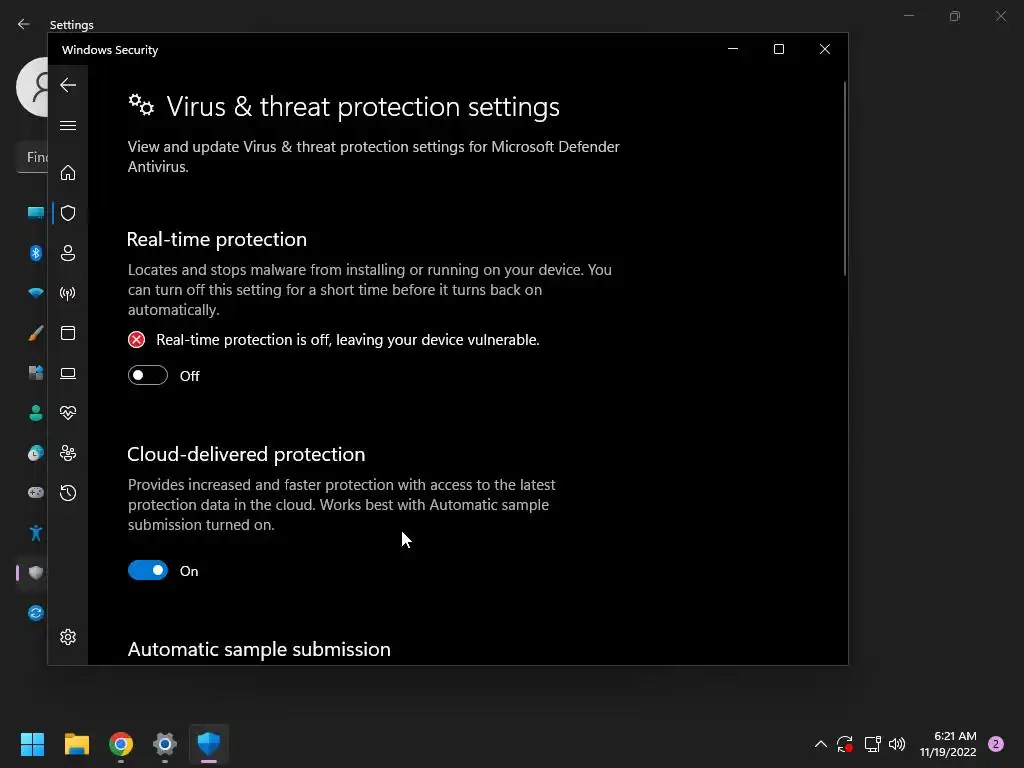Maximize the Windows Security window
This screenshot has height=768, width=1024.
click(x=778, y=49)
